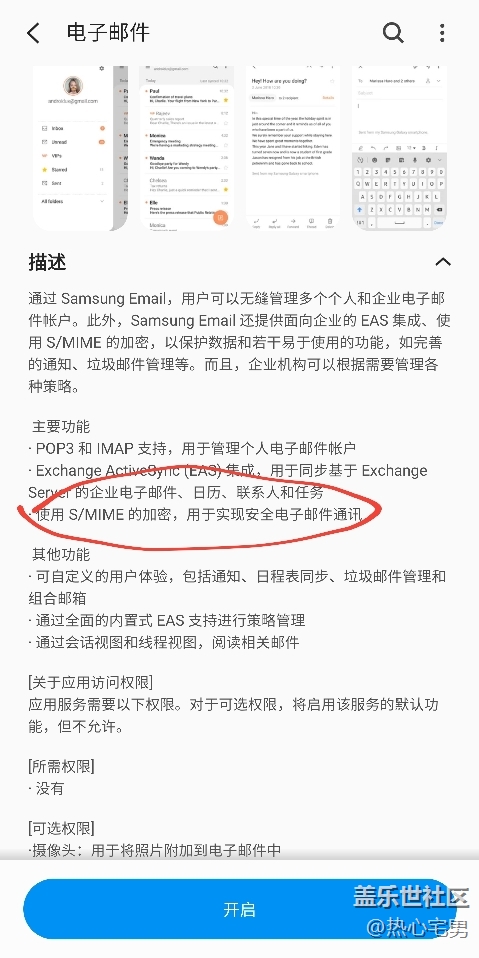Viewport: 479px width, 958px height.
Task: Tap the [关于应用访问权限] heading
Action: (90, 682)
